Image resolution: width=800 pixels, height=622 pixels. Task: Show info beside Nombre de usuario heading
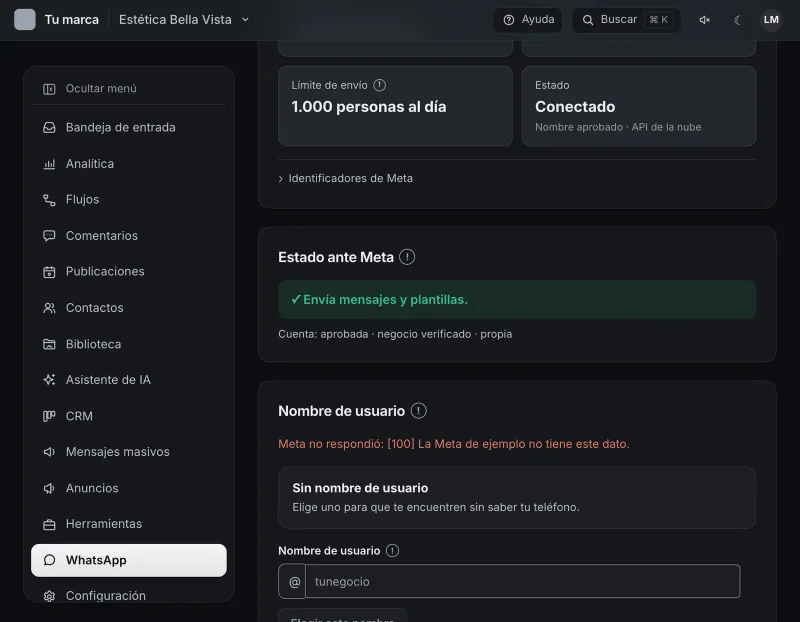coord(418,411)
